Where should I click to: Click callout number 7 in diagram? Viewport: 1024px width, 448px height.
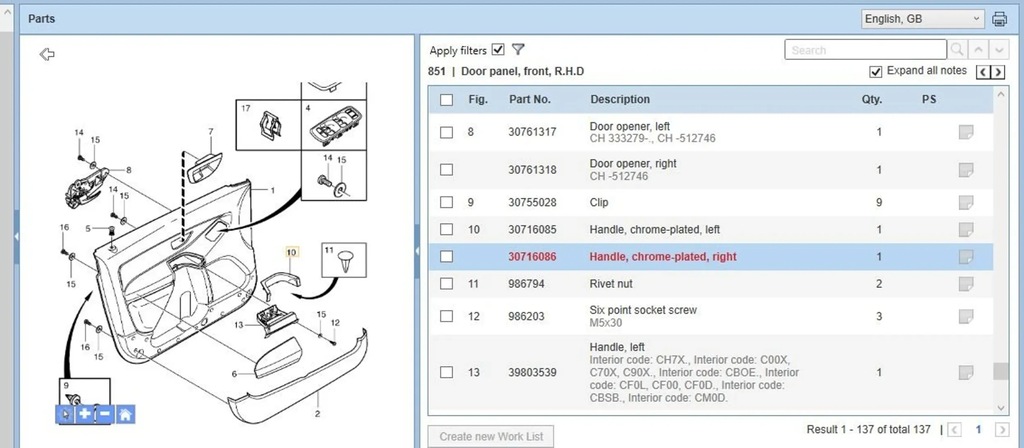211,132
